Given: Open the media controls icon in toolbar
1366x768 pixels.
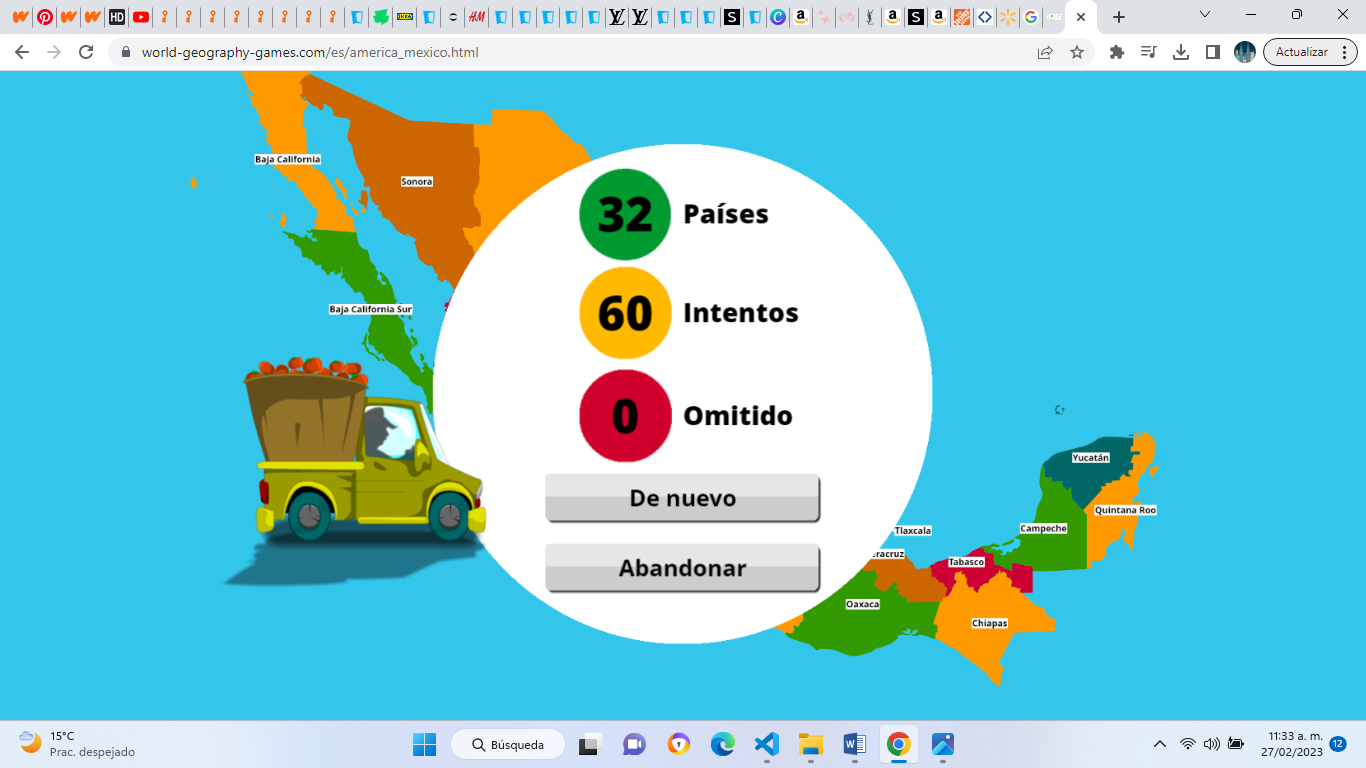Looking at the screenshot, I should pyautogui.click(x=1149, y=52).
